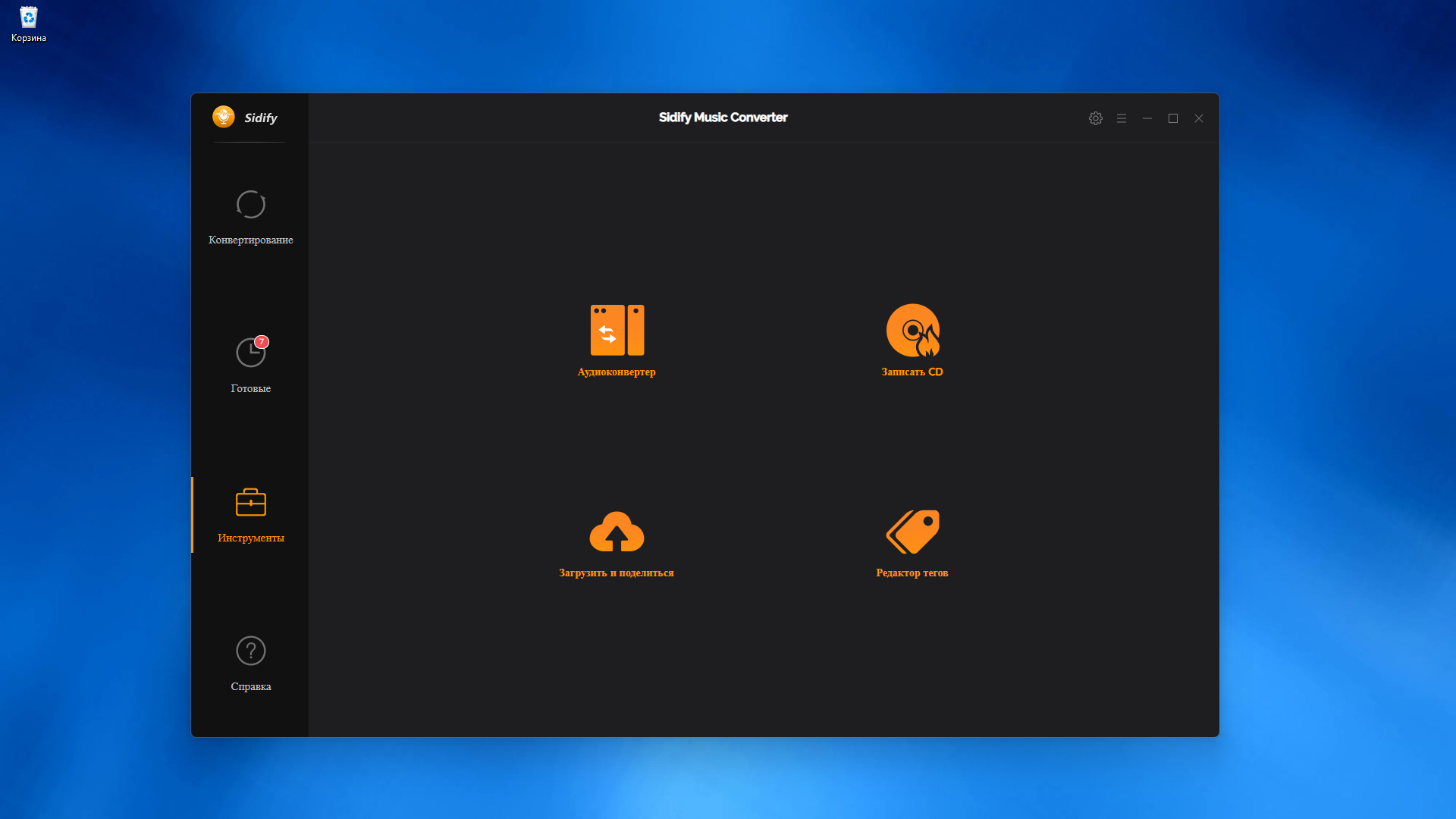
Task: Open the Tag Editor tag icon
Action: pyautogui.click(x=913, y=532)
